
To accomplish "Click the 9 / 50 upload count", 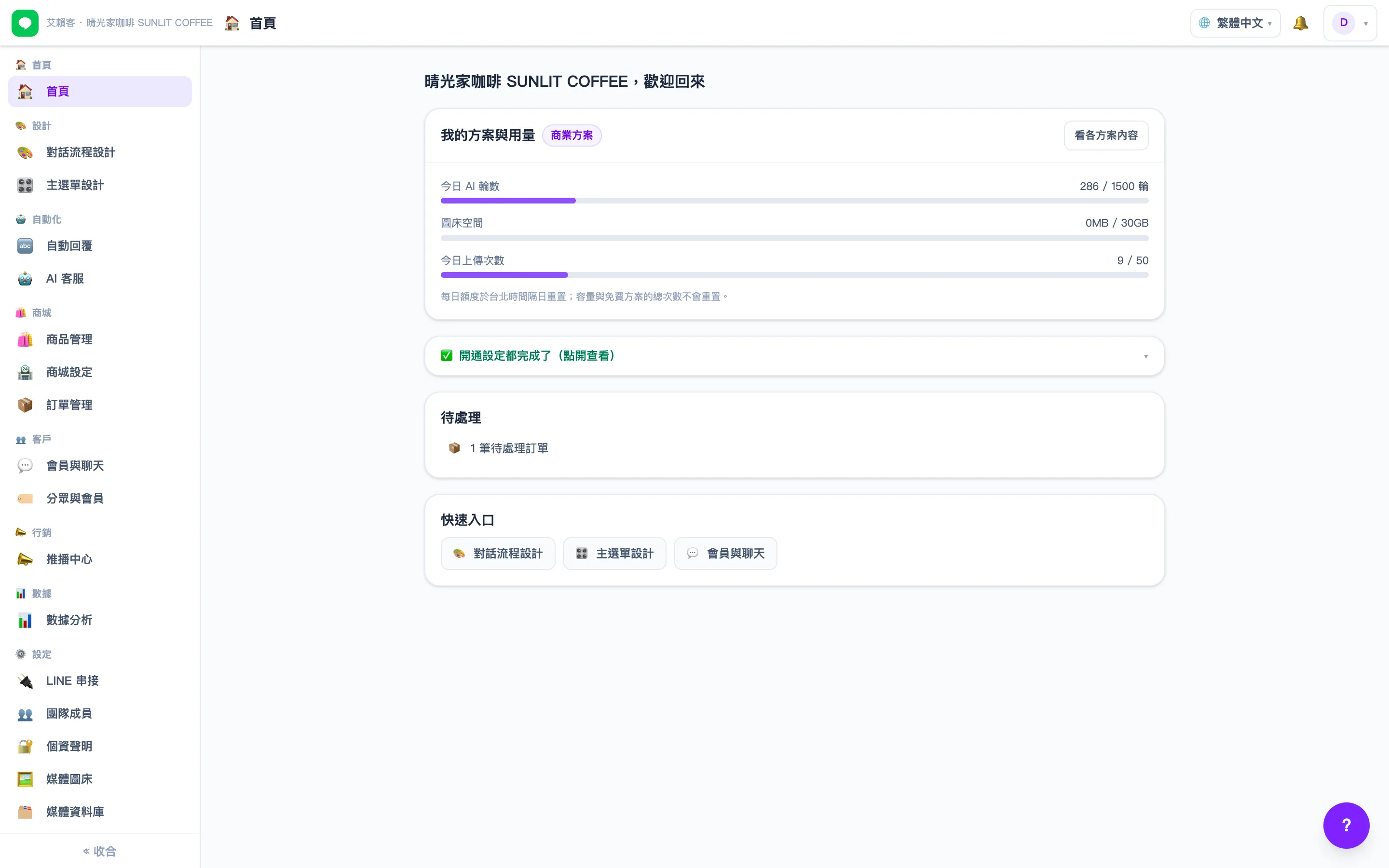I will click(1132, 260).
